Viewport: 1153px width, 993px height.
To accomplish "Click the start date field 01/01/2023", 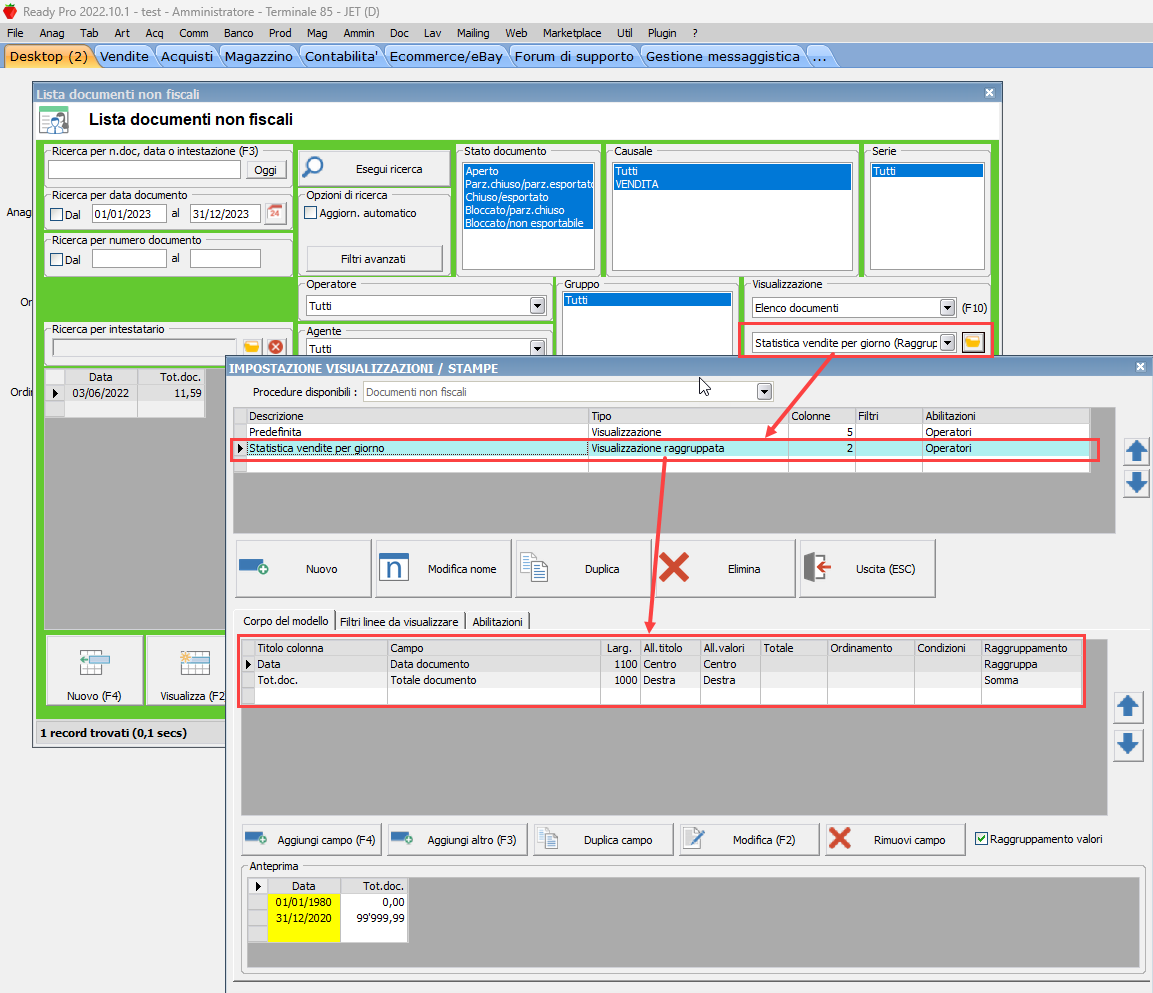I will coord(129,214).
